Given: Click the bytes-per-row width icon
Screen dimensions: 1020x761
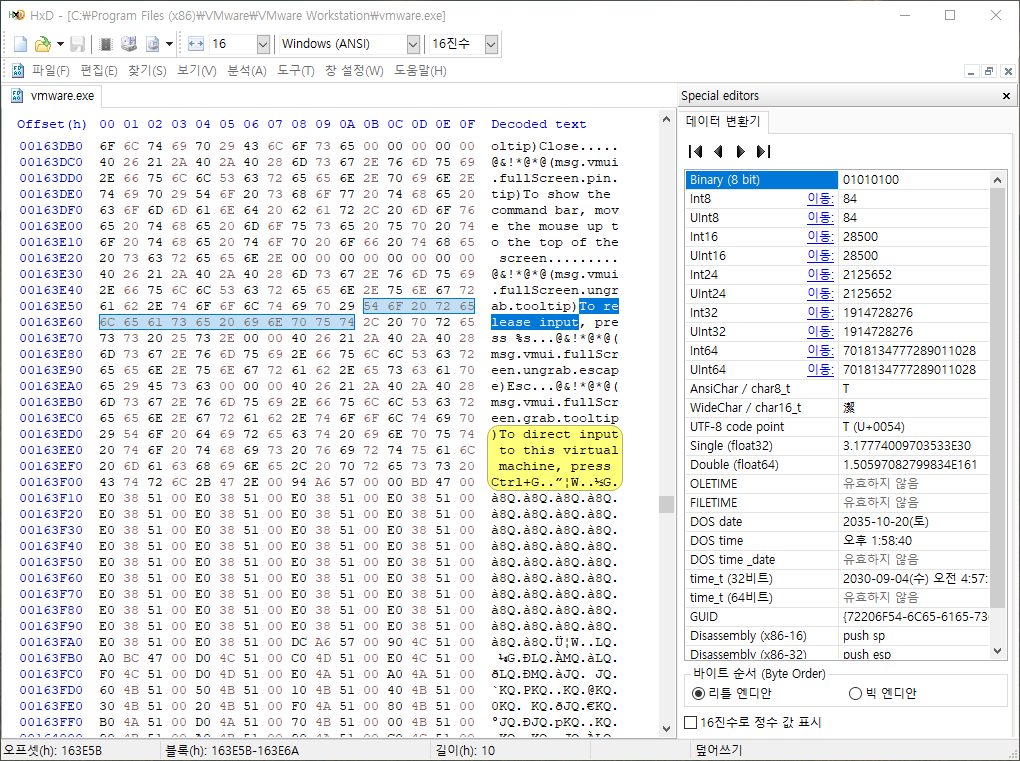Looking at the screenshot, I should point(196,44).
